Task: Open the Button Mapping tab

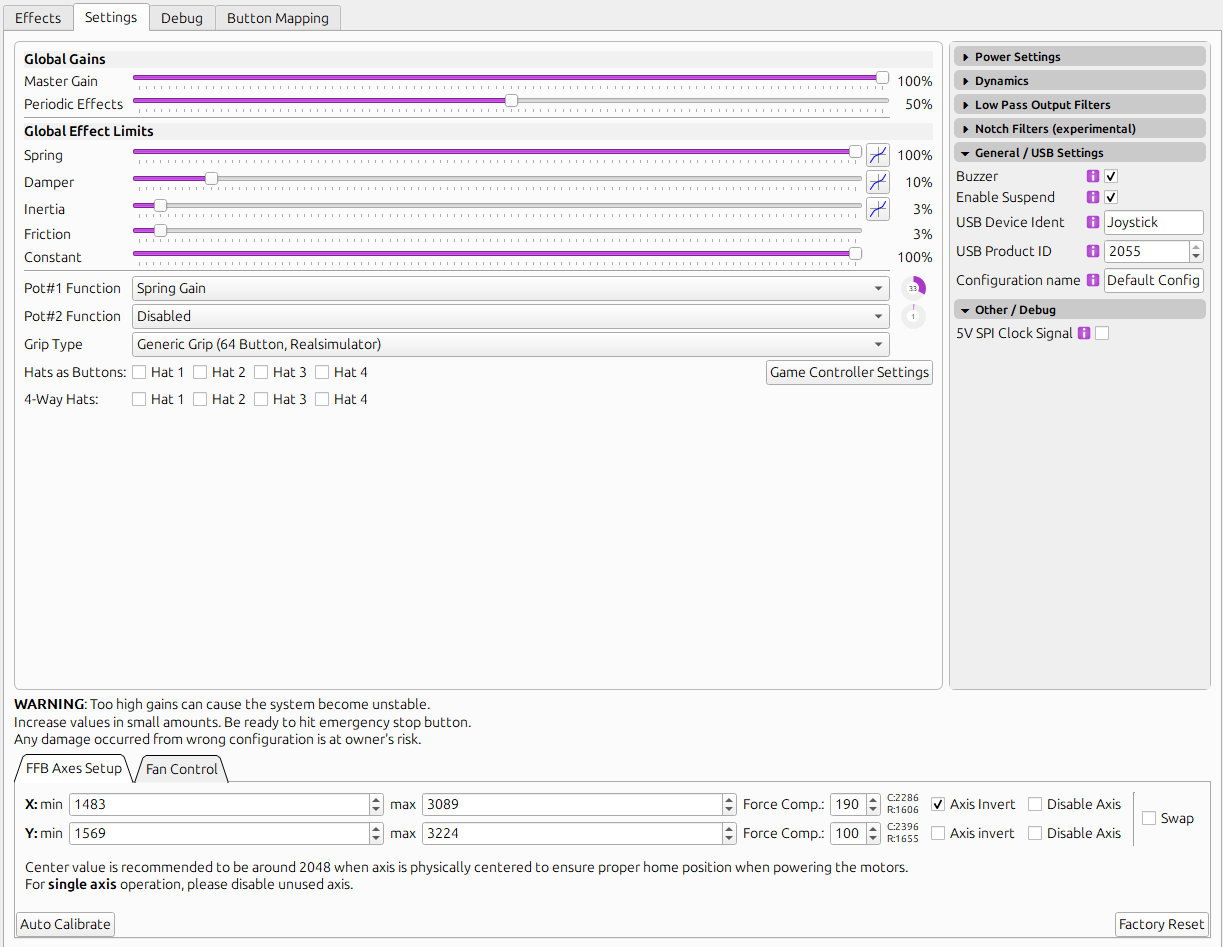Action: (x=278, y=18)
